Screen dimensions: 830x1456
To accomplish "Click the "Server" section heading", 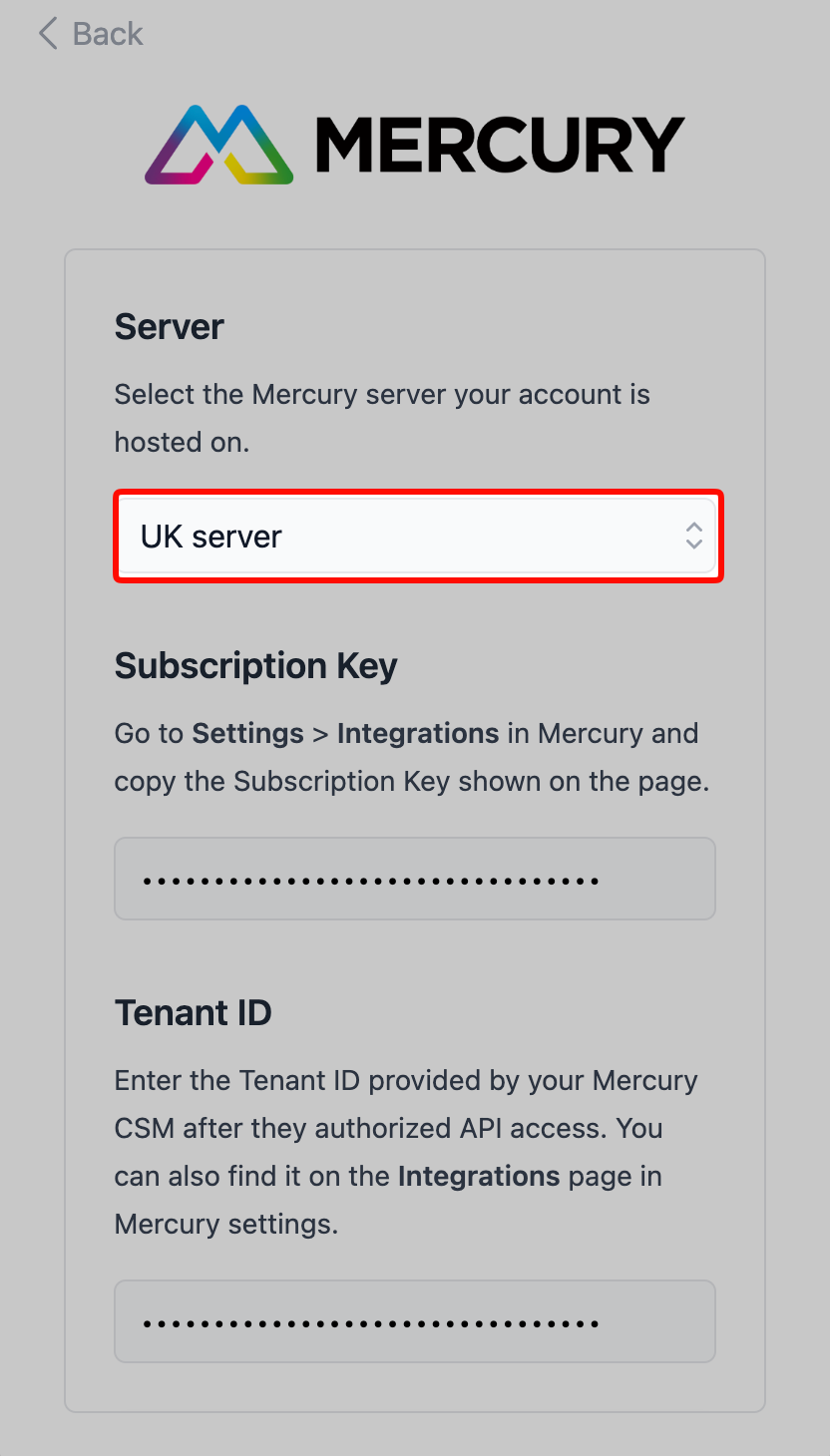I will (170, 326).
